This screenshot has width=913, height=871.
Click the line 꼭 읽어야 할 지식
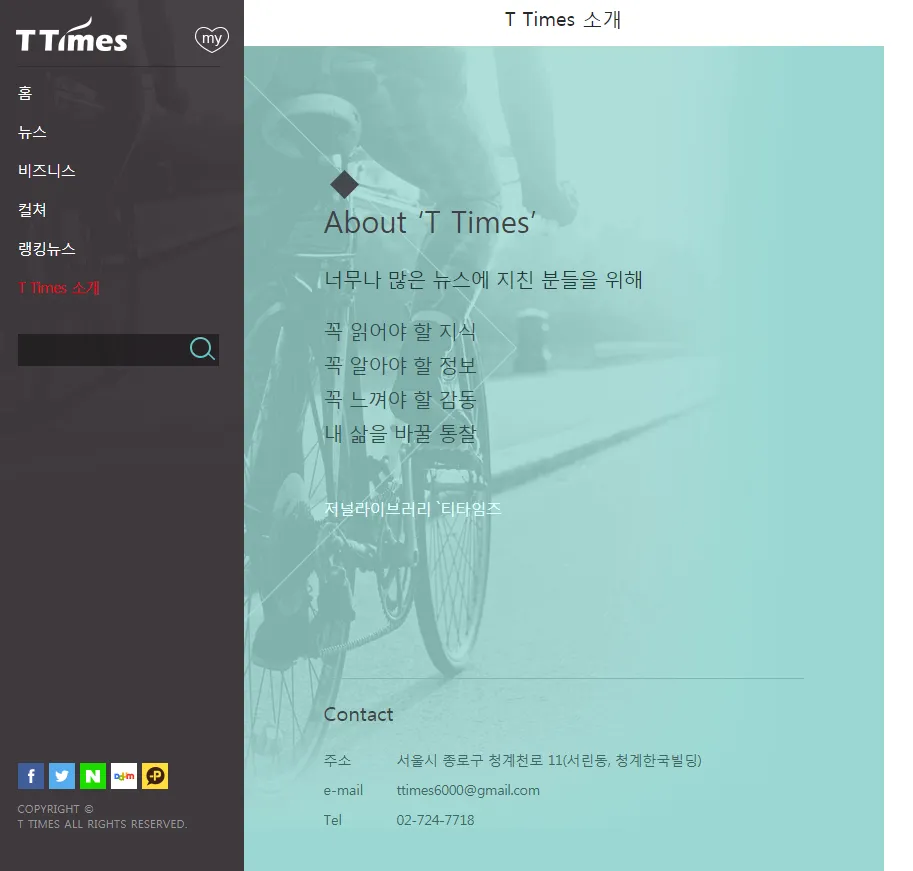[x=401, y=332]
